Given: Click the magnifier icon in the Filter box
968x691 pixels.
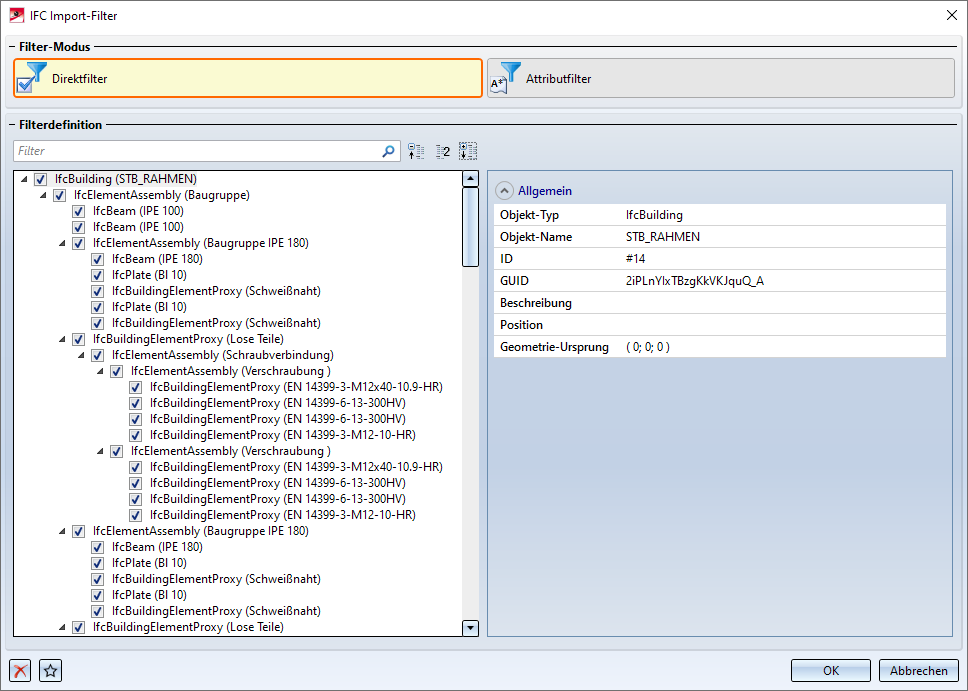Looking at the screenshot, I should (389, 151).
